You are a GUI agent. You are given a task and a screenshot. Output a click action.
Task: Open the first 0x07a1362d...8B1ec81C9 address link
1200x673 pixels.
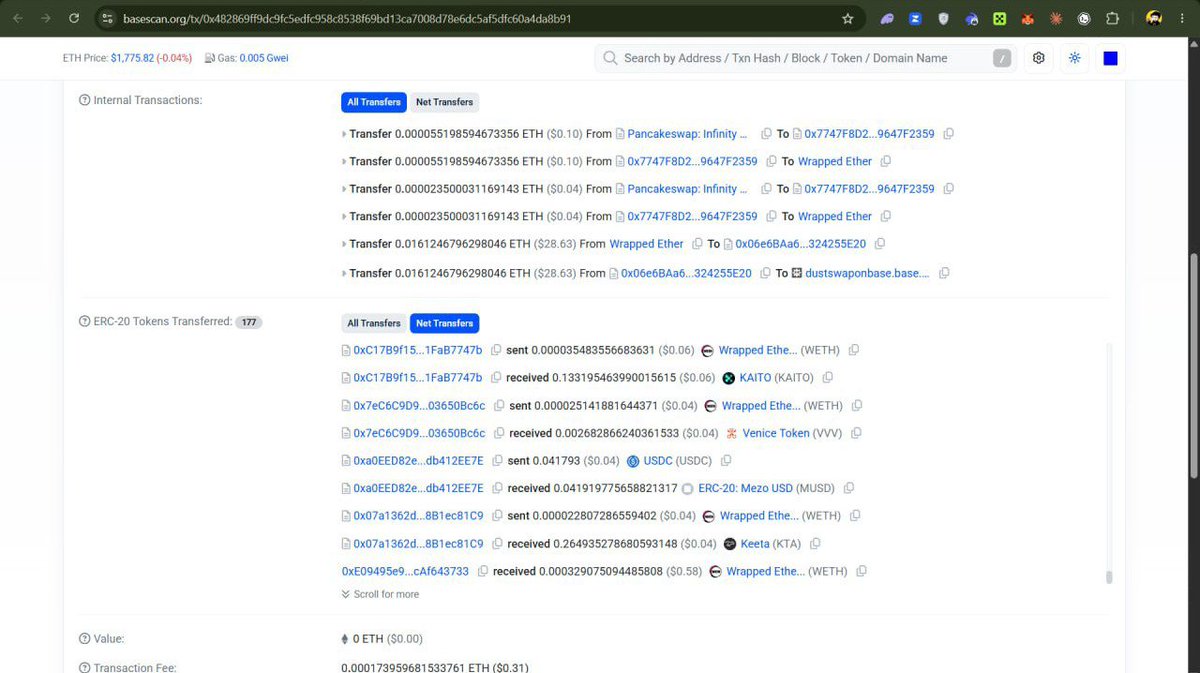pyautogui.click(x=418, y=516)
